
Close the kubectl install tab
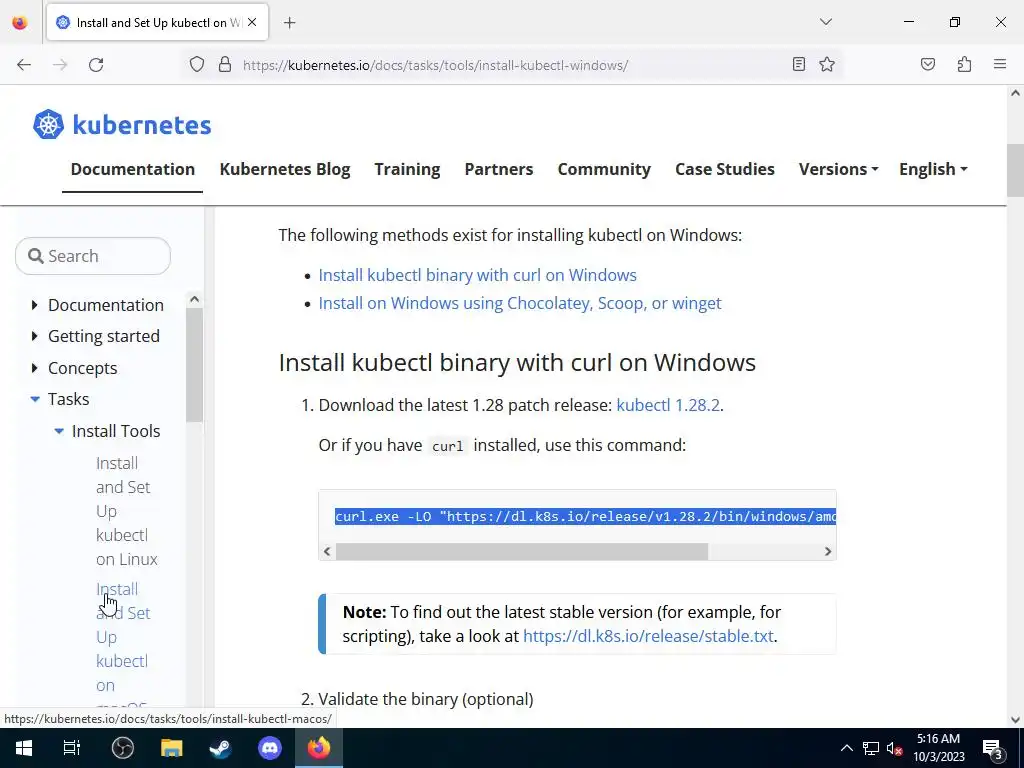[252, 22]
